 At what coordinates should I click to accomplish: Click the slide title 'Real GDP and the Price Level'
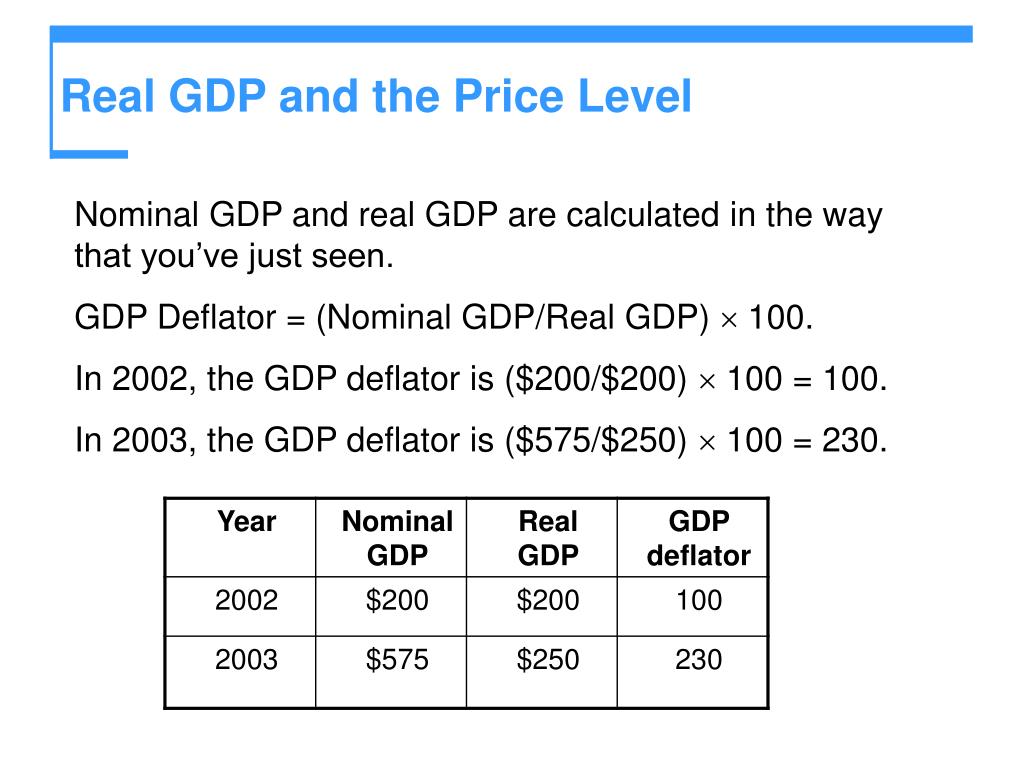376,97
